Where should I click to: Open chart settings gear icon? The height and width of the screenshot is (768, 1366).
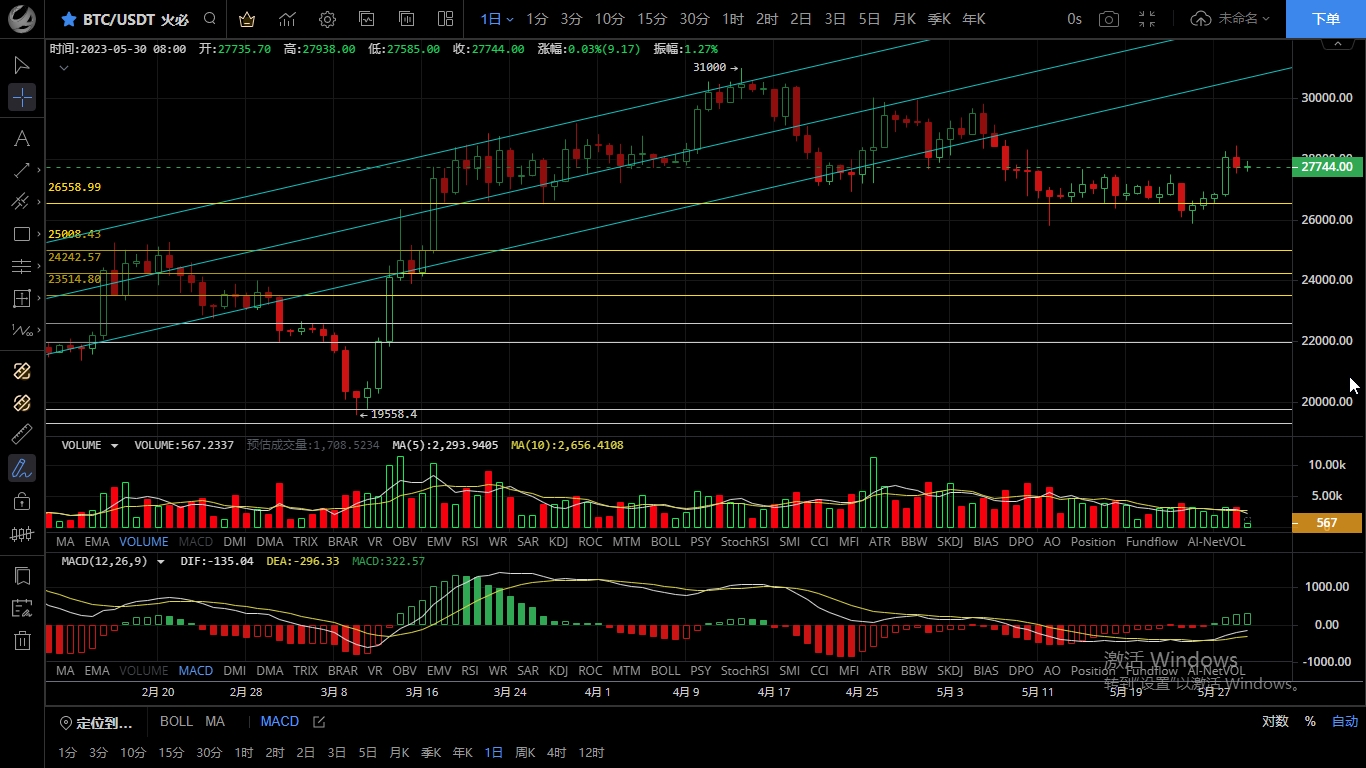(327, 19)
